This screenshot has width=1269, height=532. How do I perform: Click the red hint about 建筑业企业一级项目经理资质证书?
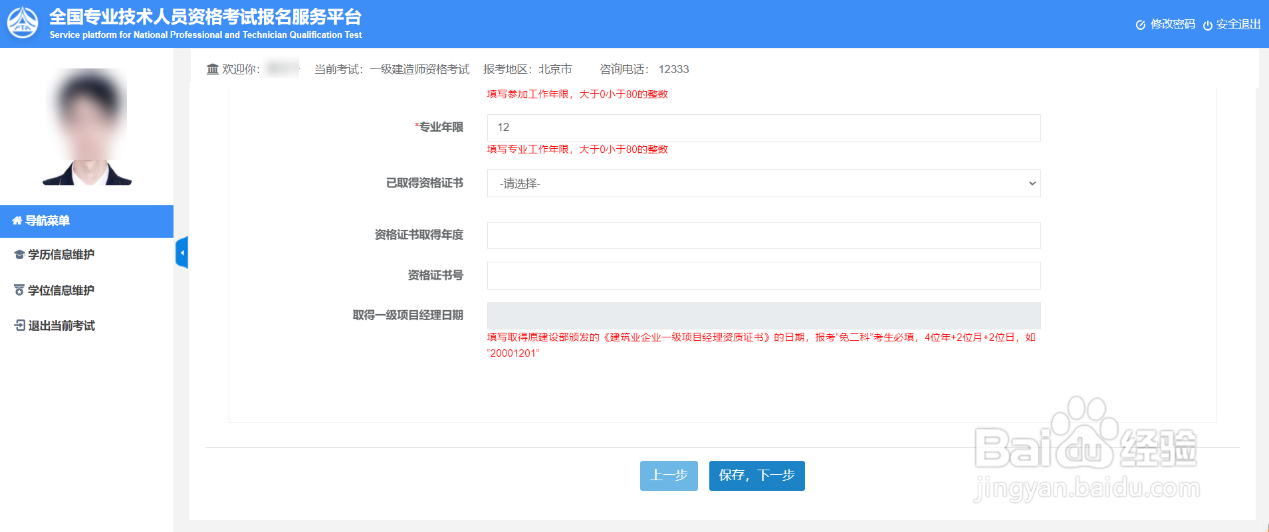pyautogui.click(x=760, y=346)
